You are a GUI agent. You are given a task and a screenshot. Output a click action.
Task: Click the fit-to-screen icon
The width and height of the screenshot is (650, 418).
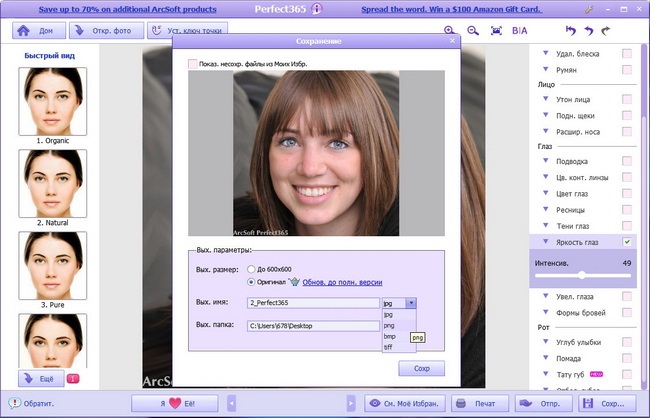(496, 30)
